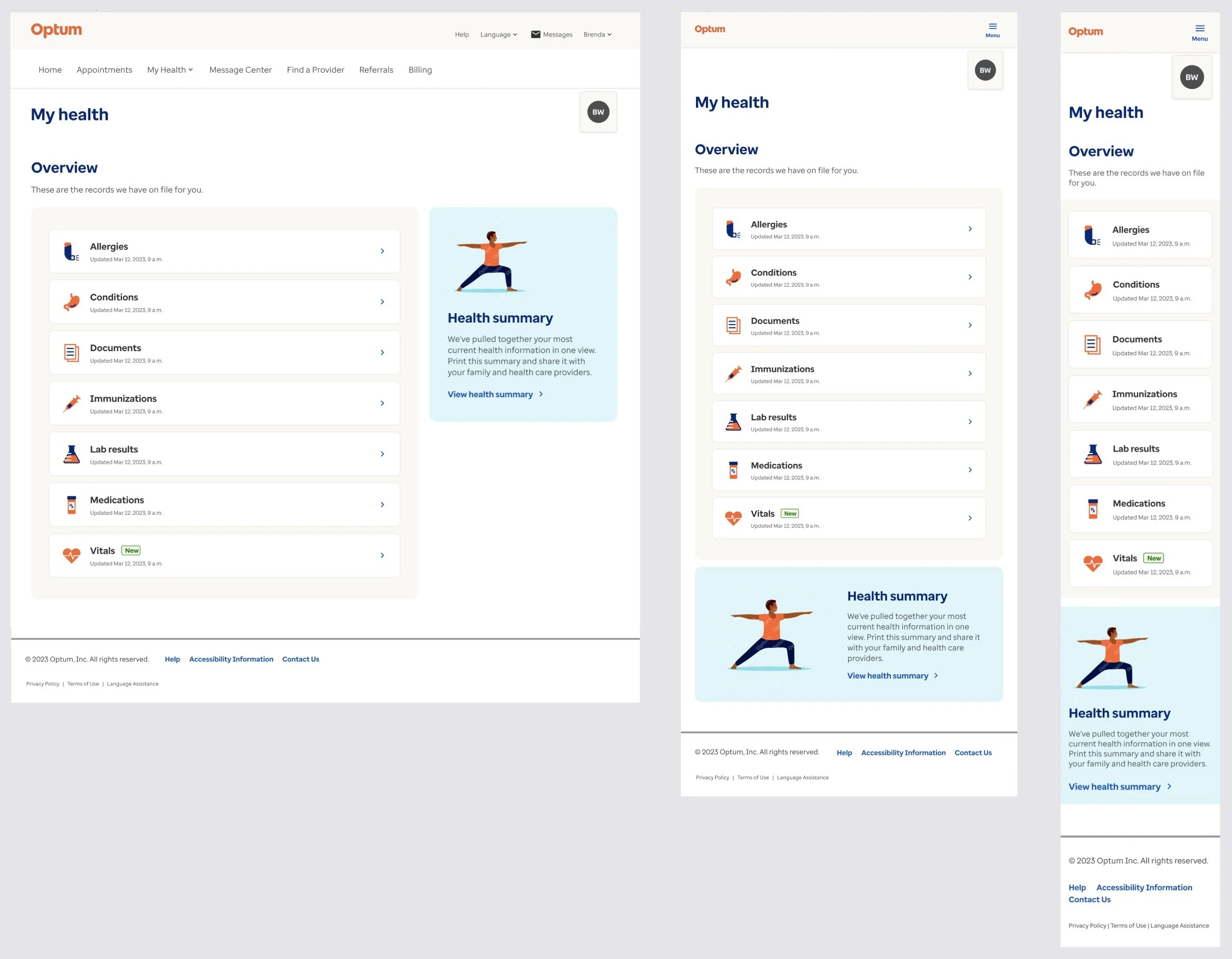The image size is (1232, 959).
Task: Click the BW avatar in desktop view
Action: (598, 112)
